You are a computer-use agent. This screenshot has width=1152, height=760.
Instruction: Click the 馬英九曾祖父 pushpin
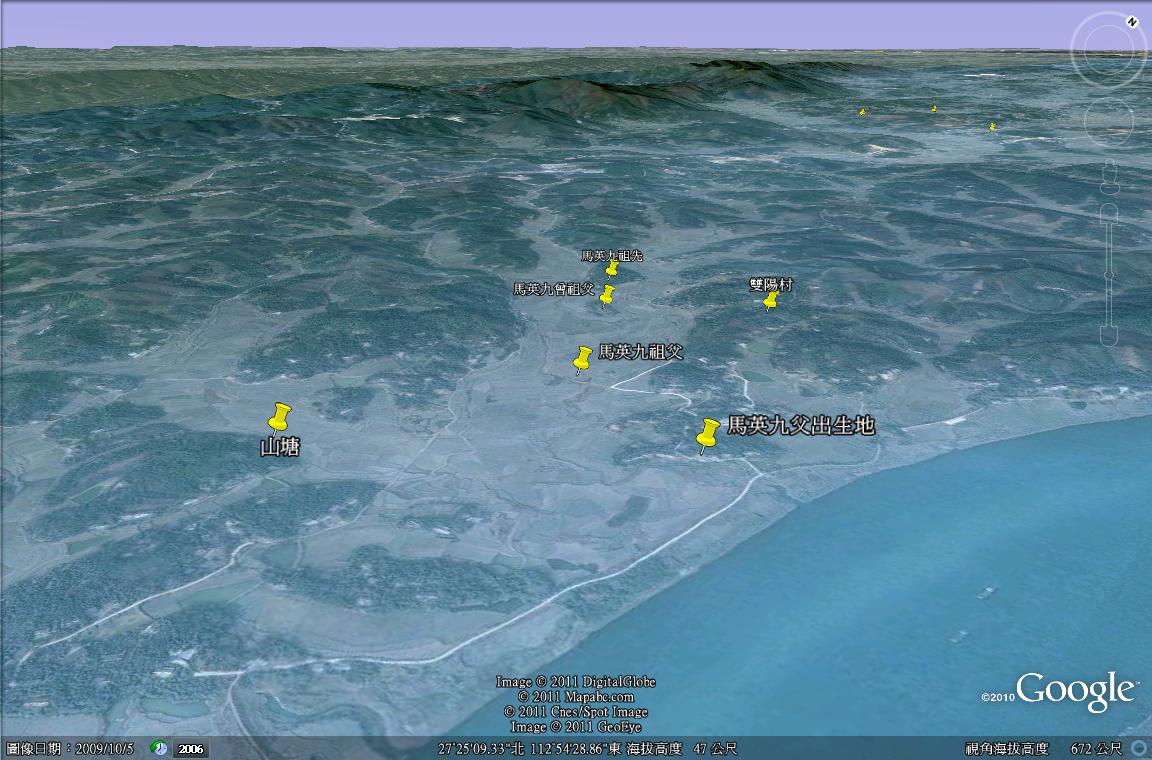(607, 295)
